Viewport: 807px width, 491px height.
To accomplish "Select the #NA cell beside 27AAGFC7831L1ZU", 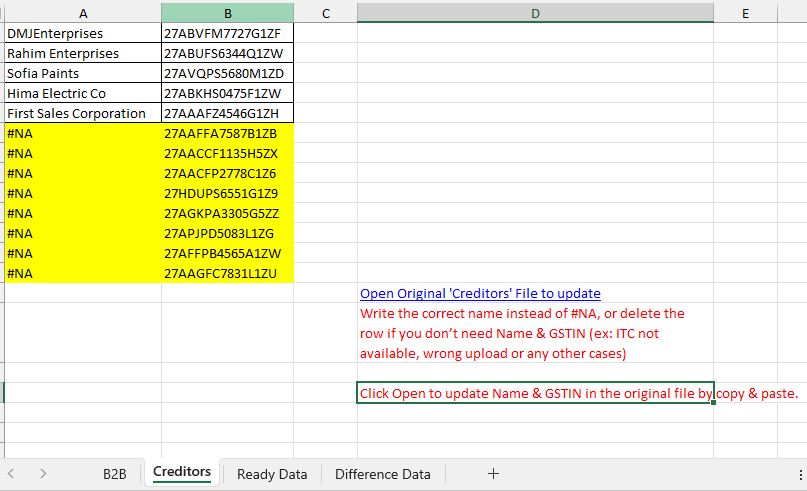I will (82, 273).
